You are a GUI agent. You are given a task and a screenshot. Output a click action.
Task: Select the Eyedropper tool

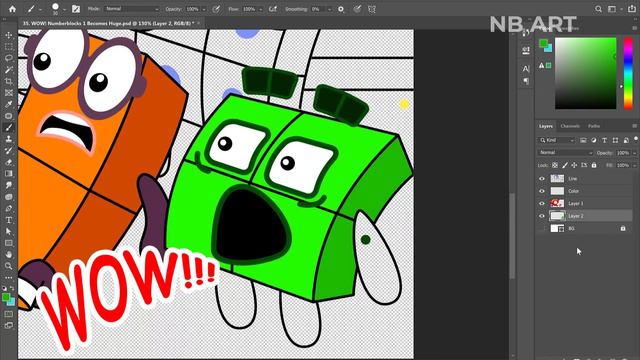tap(9, 104)
